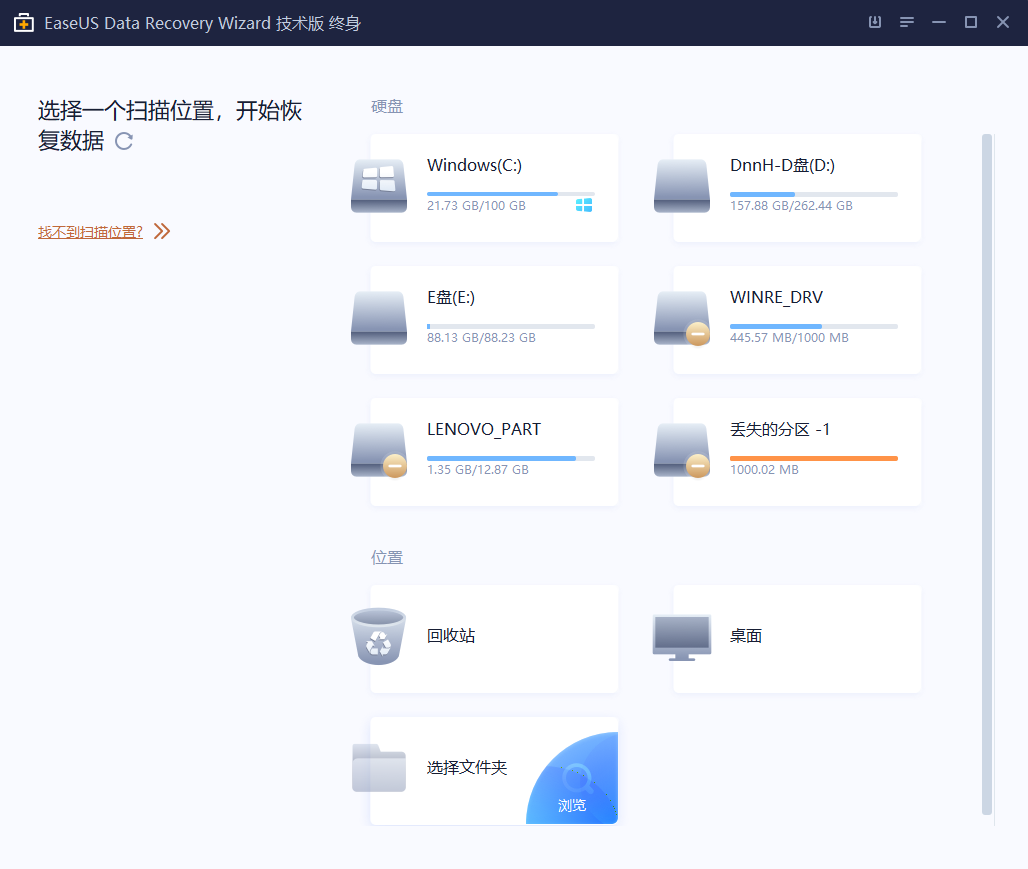The height and width of the screenshot is (869, 1028).
Task: Click the double chevron arrow beside the link
Action: (162, 232)
